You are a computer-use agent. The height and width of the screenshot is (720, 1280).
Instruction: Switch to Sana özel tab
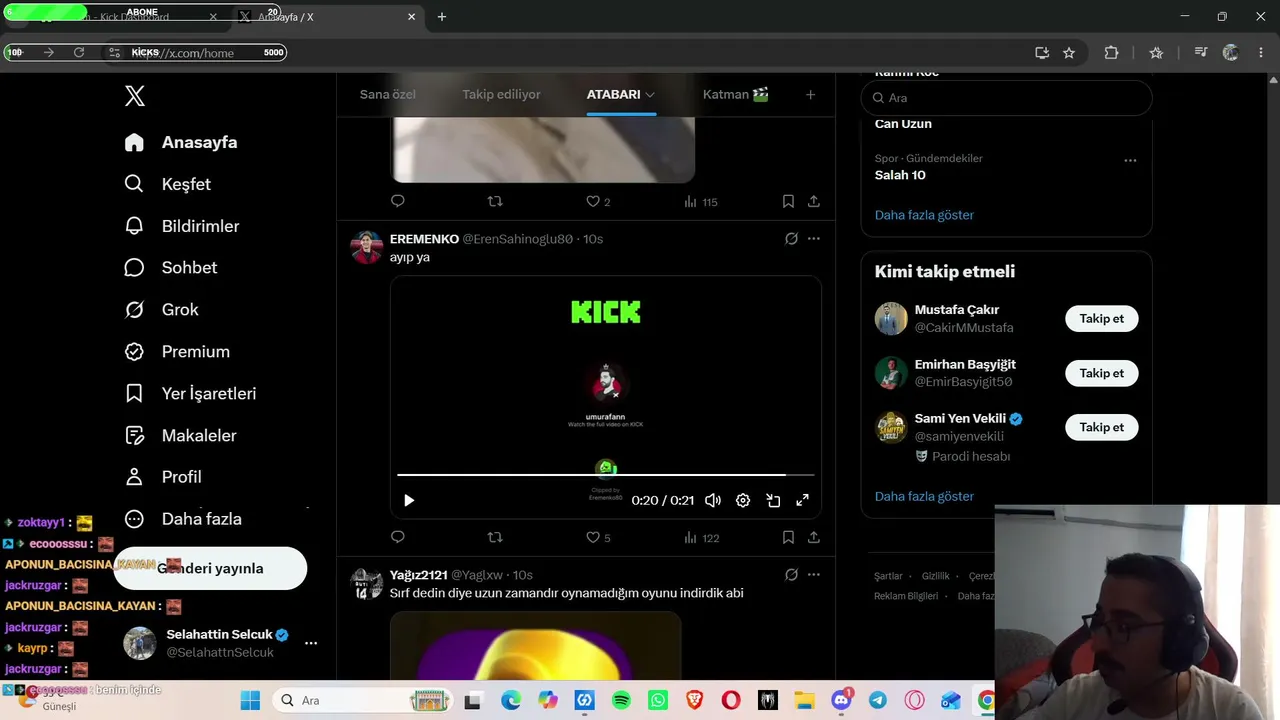tap(388, 94)
